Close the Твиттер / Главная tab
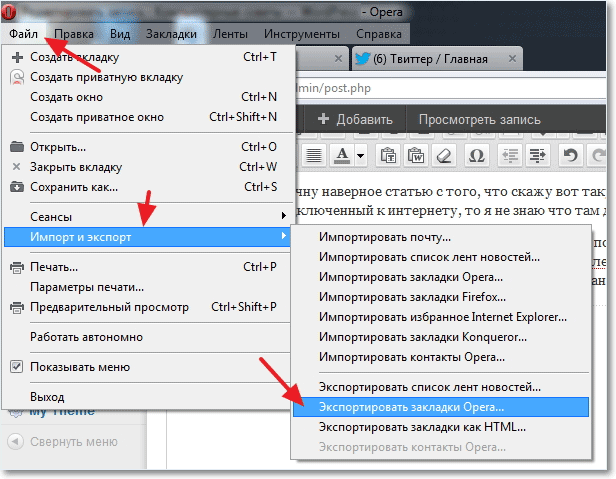The image size is (616, 479). pyautogui.click(x=512, y=59)
